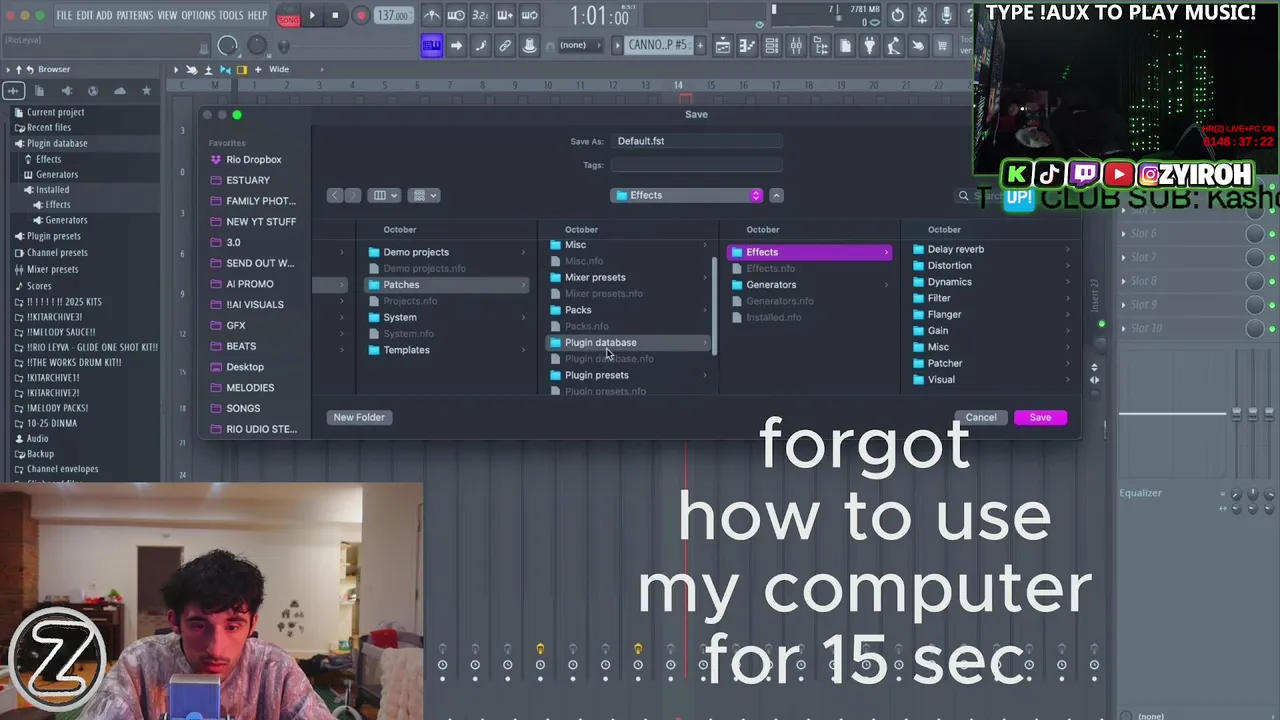Collapse Plugin database in browser tree

57,143
